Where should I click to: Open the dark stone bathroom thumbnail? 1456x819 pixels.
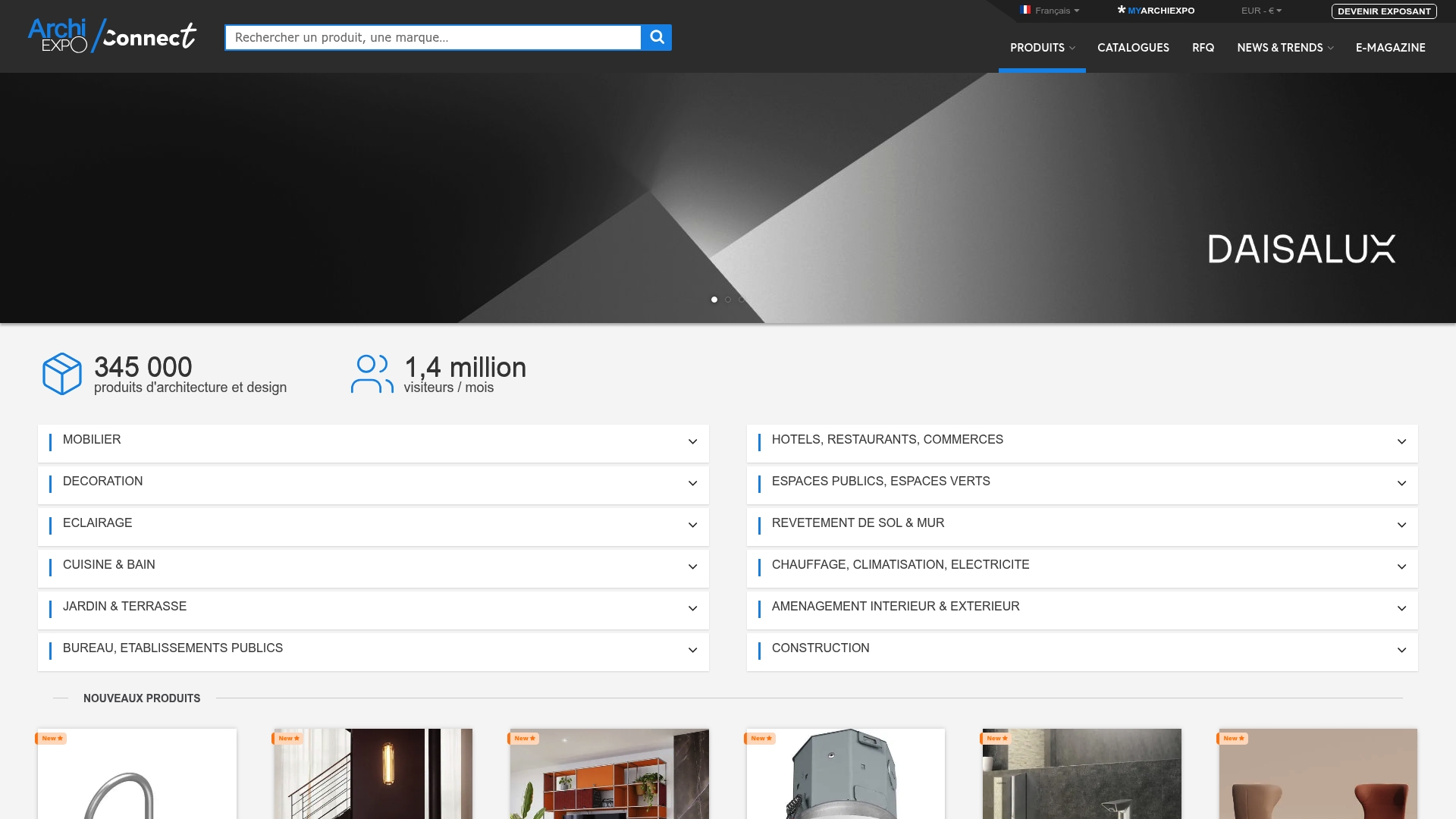[x=1082, y=773]
